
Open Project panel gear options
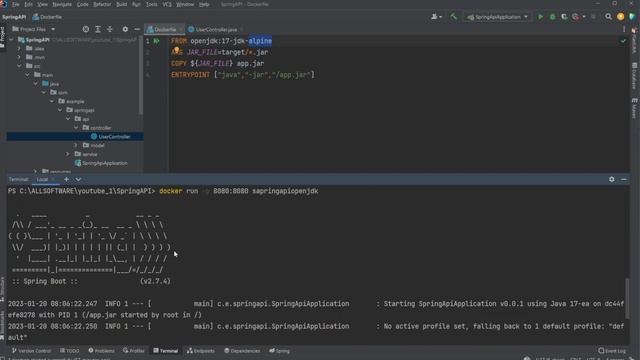pos(125,29)
